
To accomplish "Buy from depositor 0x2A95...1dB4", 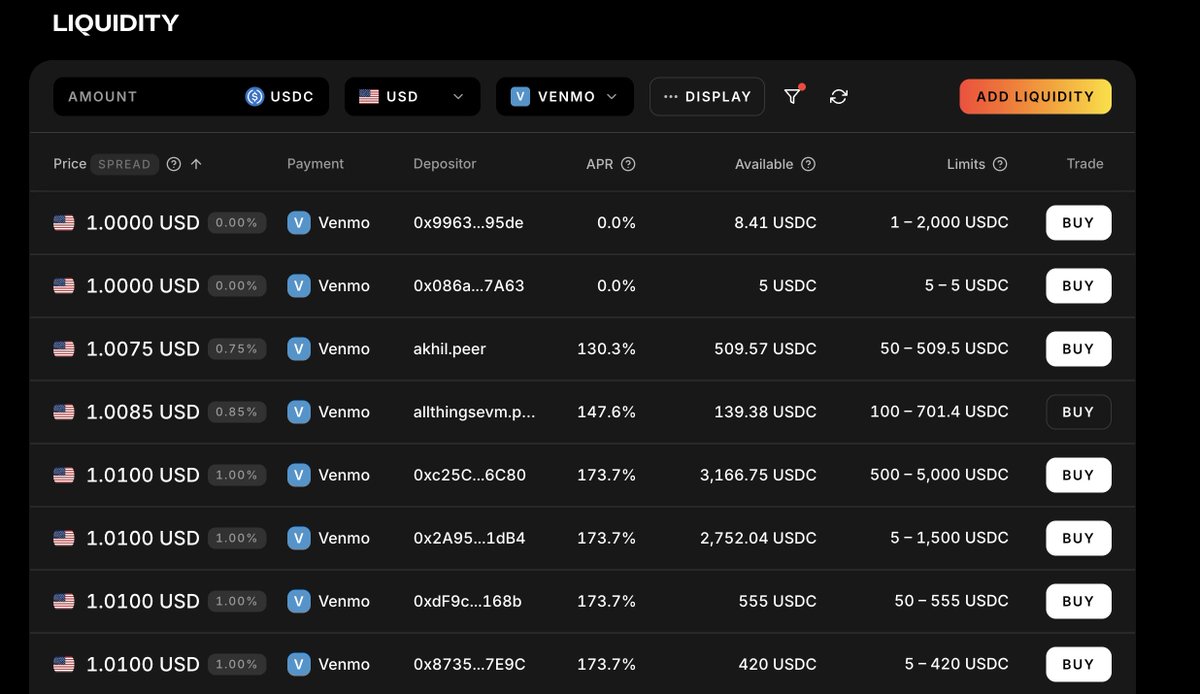I will click(1078, 537).
